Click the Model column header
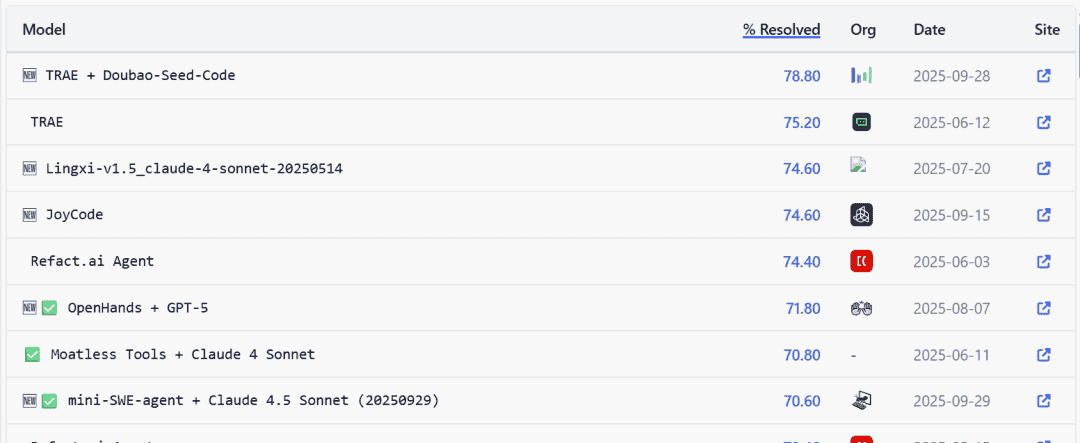Screen dimensions: 1080x443 pos(44,30)
